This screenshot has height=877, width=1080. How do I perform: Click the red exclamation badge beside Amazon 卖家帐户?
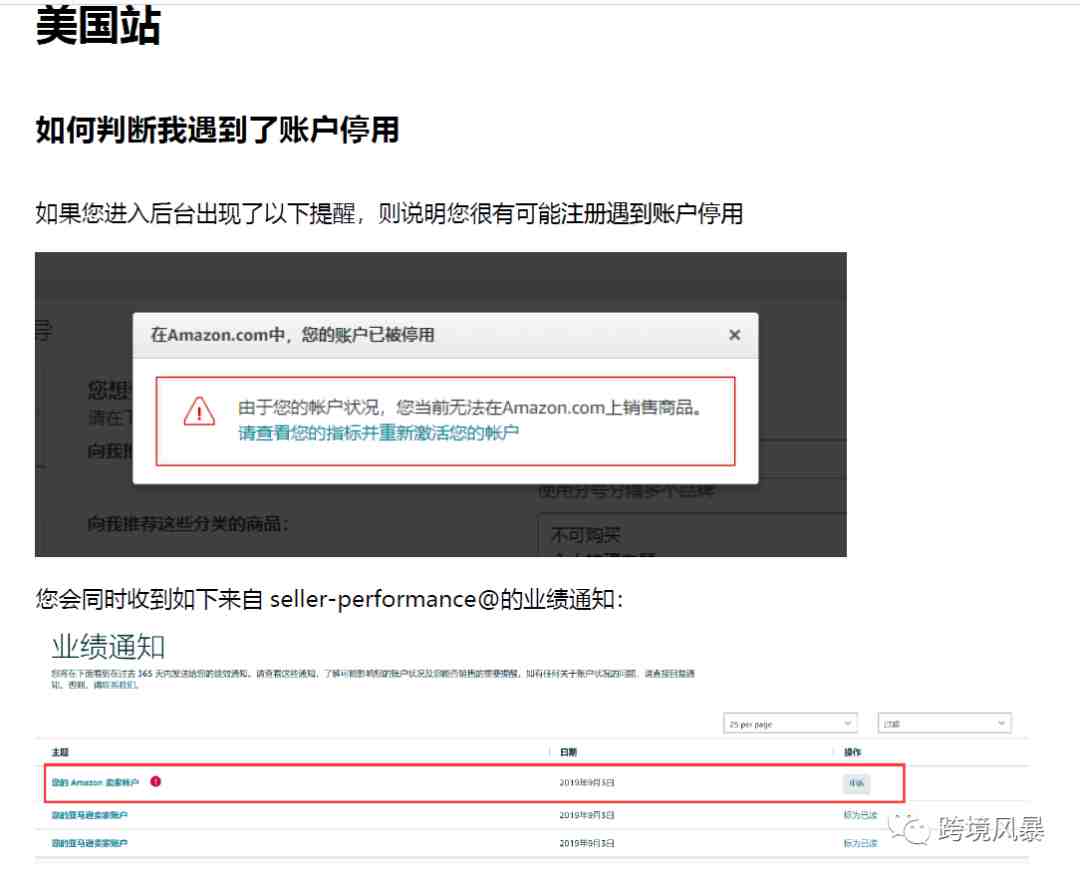156,781
